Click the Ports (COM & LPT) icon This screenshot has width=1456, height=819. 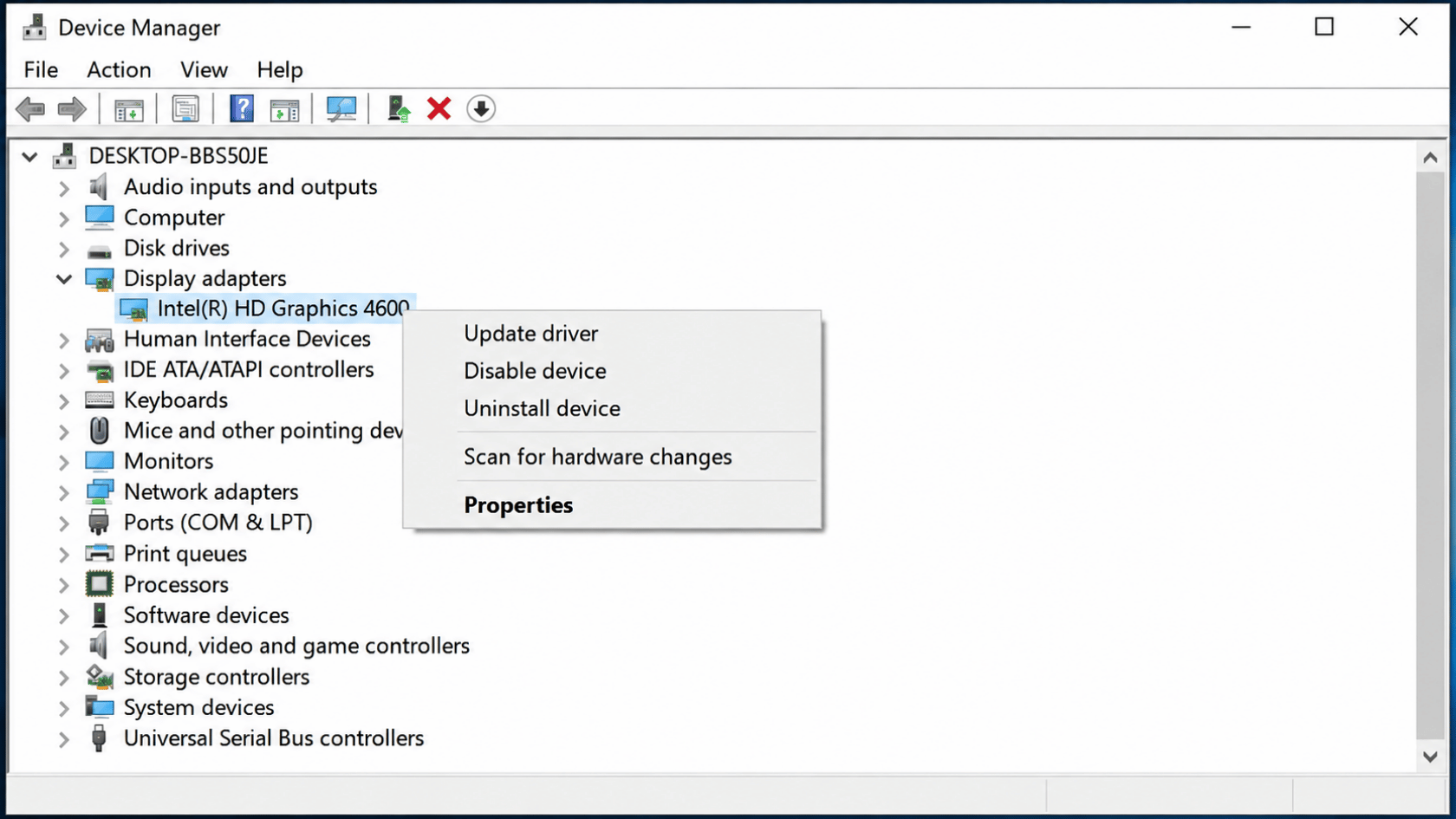(x=99, y=523)
